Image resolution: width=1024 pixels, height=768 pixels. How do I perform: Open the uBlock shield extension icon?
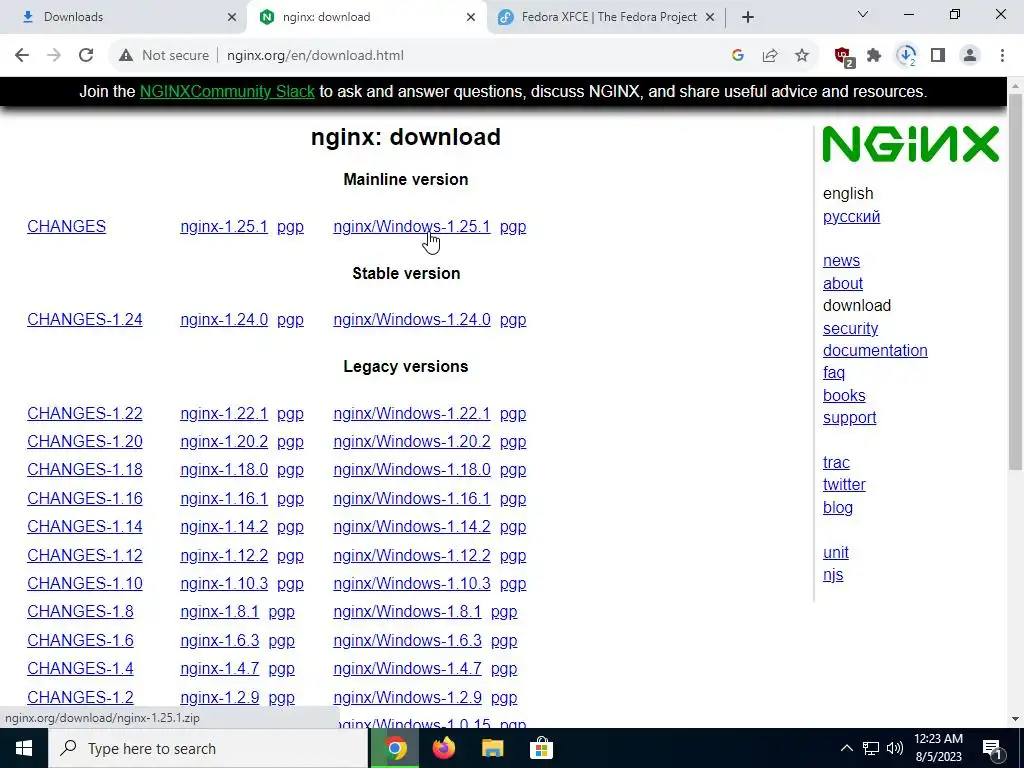click(x=843, y=56)
